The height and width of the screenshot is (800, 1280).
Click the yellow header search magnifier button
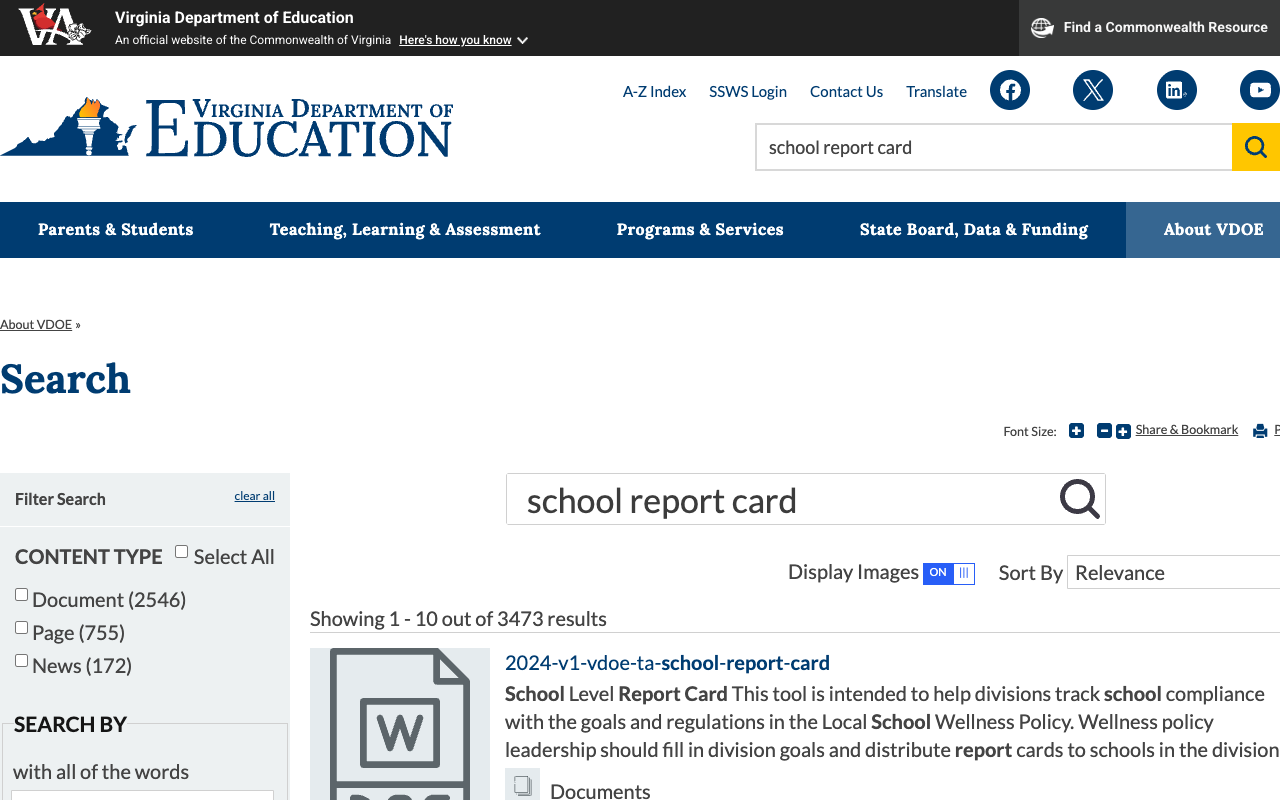pos(1256,147)
